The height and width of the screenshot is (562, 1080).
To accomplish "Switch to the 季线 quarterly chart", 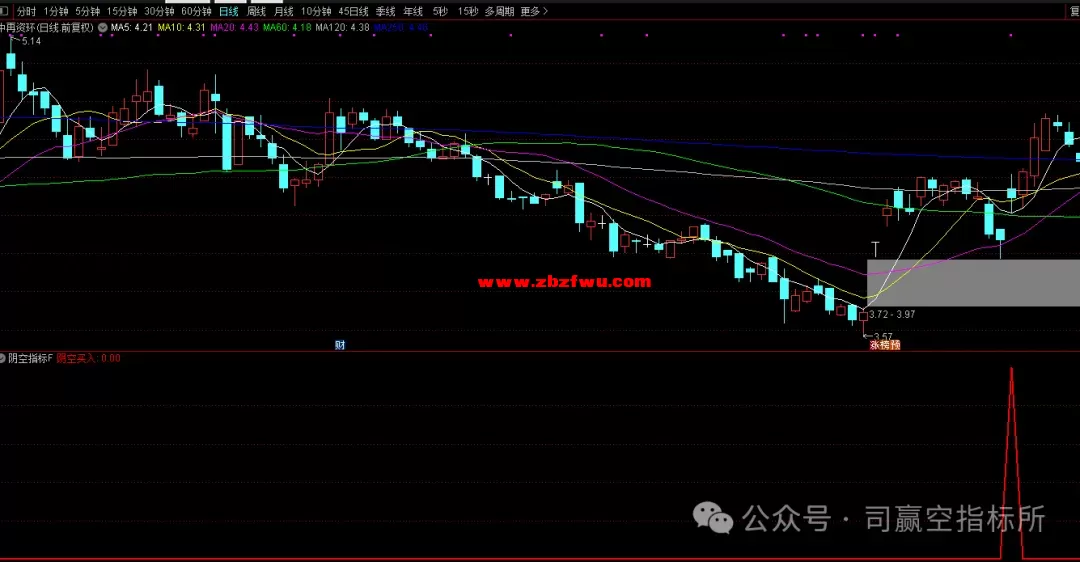I will click(x=386, y=11).
